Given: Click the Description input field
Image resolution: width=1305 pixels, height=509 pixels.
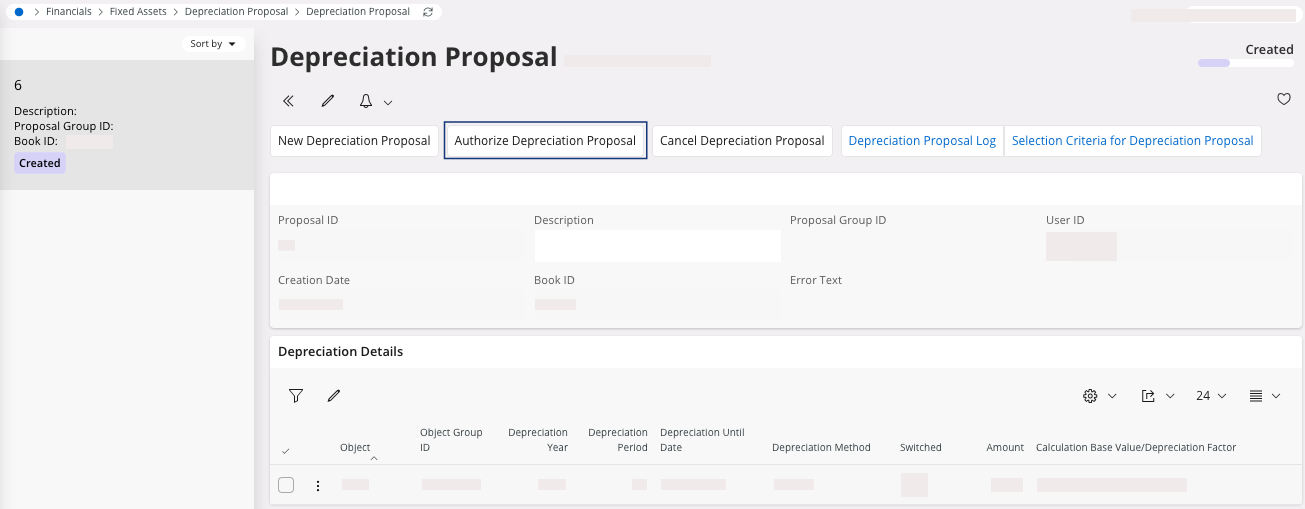Looking at the screenshot, I should tap(657, 246).
